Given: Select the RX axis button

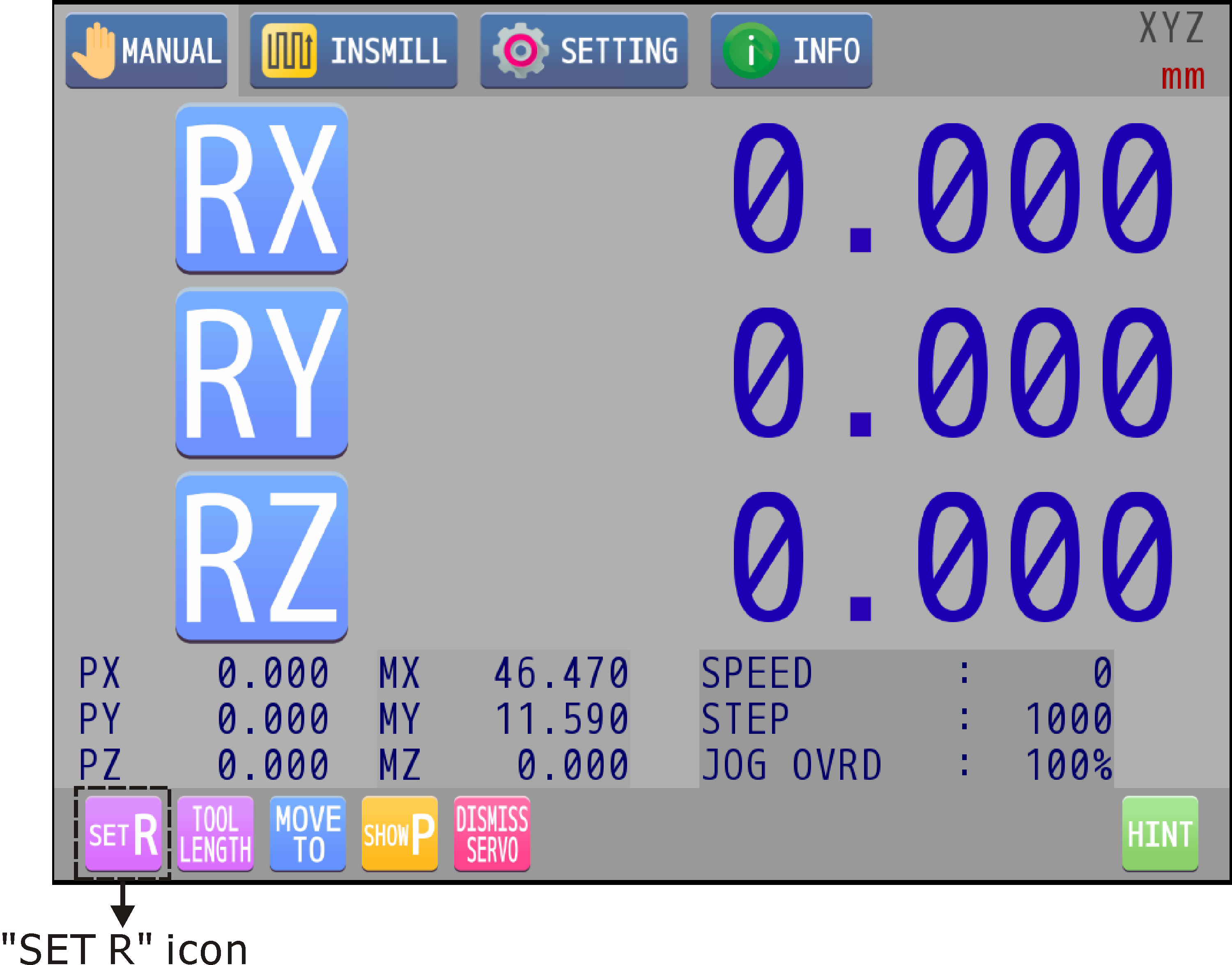Looking at the screenshot, I should pos(261,188).
